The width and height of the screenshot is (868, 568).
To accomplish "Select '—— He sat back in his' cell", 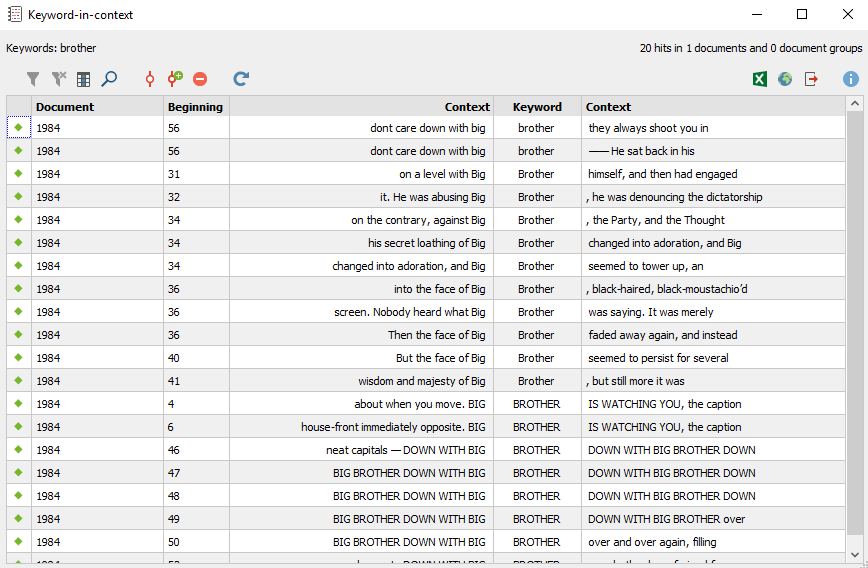I will [x=713, y=151].
